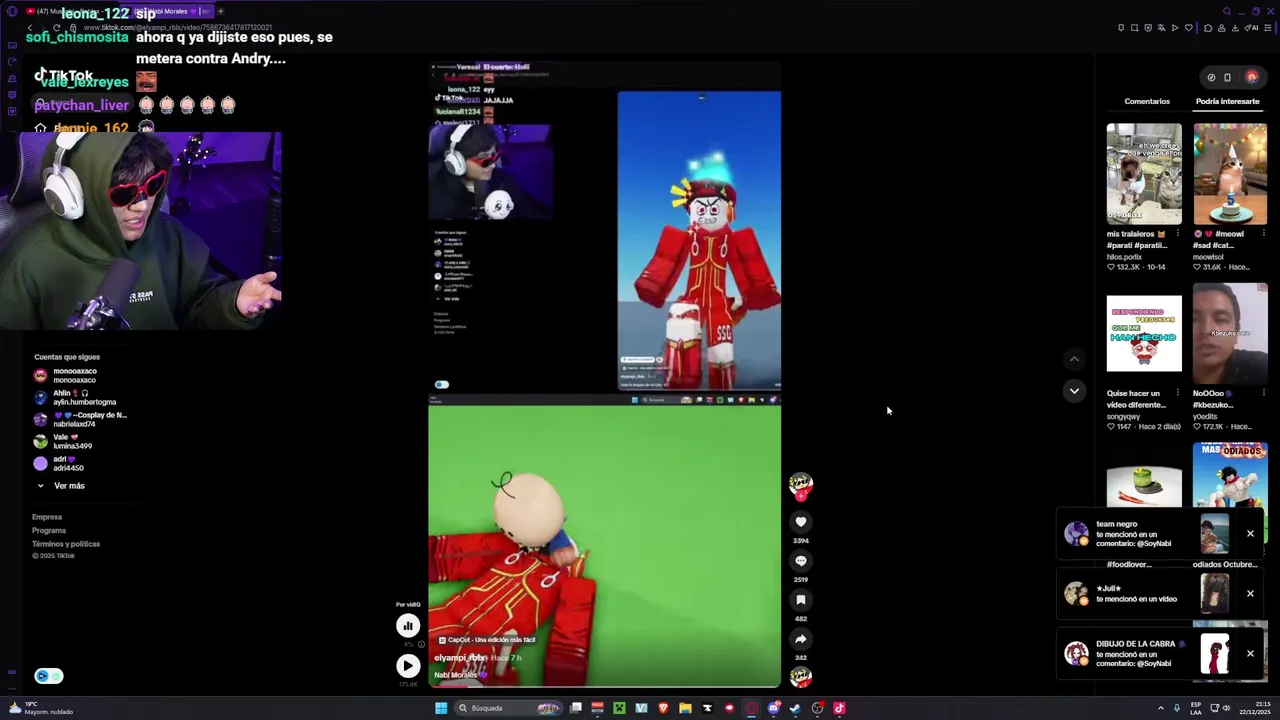
Task: Click the info icon next to 4%
Action: tap(421, 644)
